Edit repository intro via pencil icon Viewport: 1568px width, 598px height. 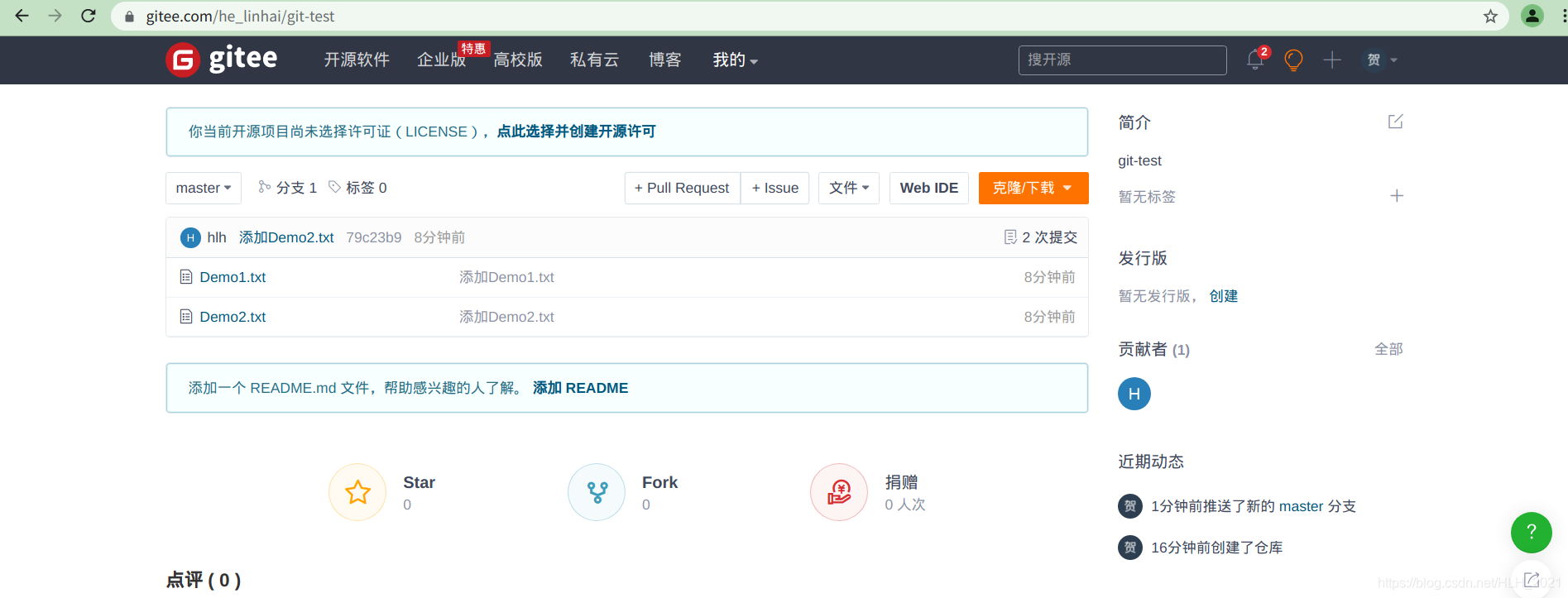pyautogui.click(x=1396, y=122)
